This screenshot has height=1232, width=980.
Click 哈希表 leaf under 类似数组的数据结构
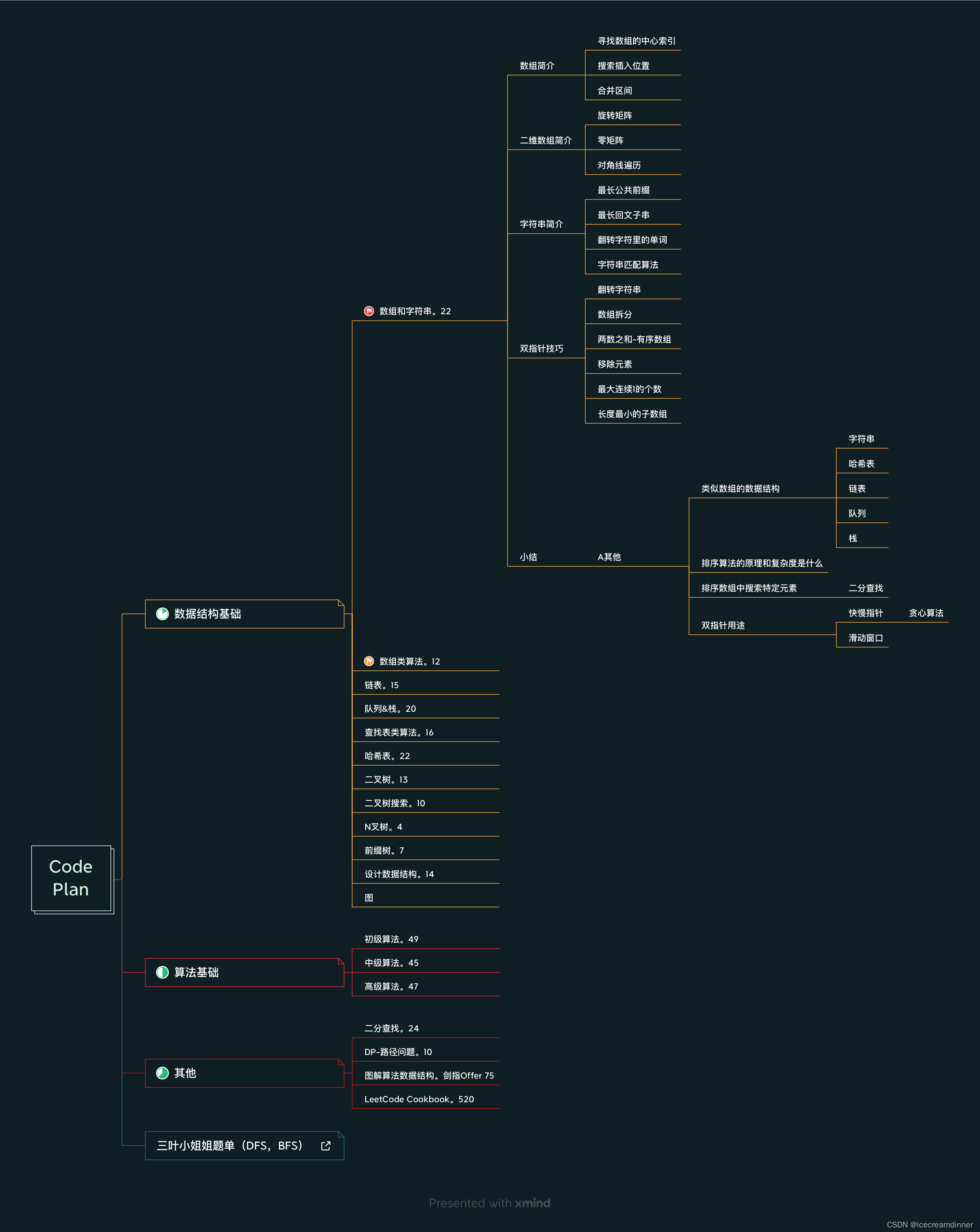[x=861, y=463]
